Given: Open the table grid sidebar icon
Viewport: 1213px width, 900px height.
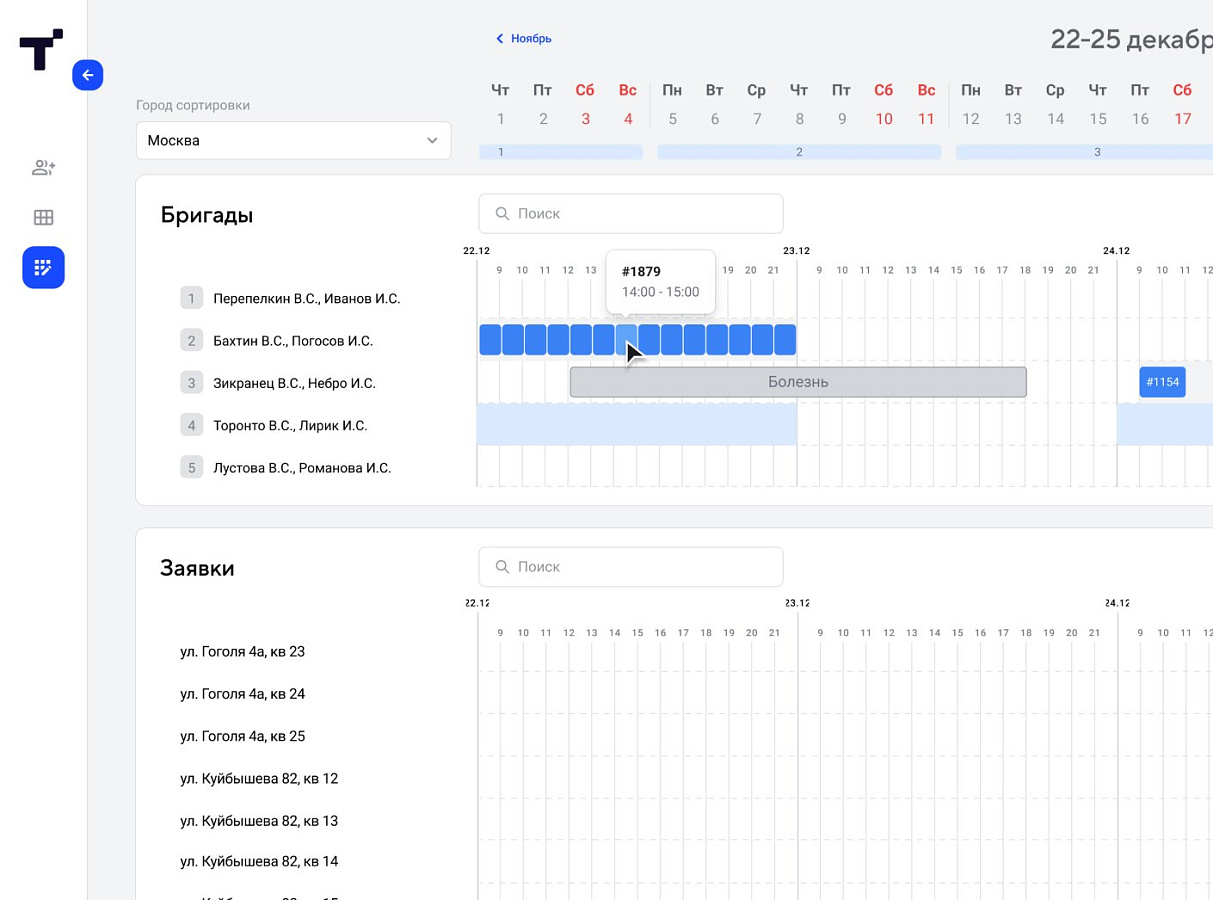Looking at the screenshot, I should pyautogui.click(x=43, y=217).
